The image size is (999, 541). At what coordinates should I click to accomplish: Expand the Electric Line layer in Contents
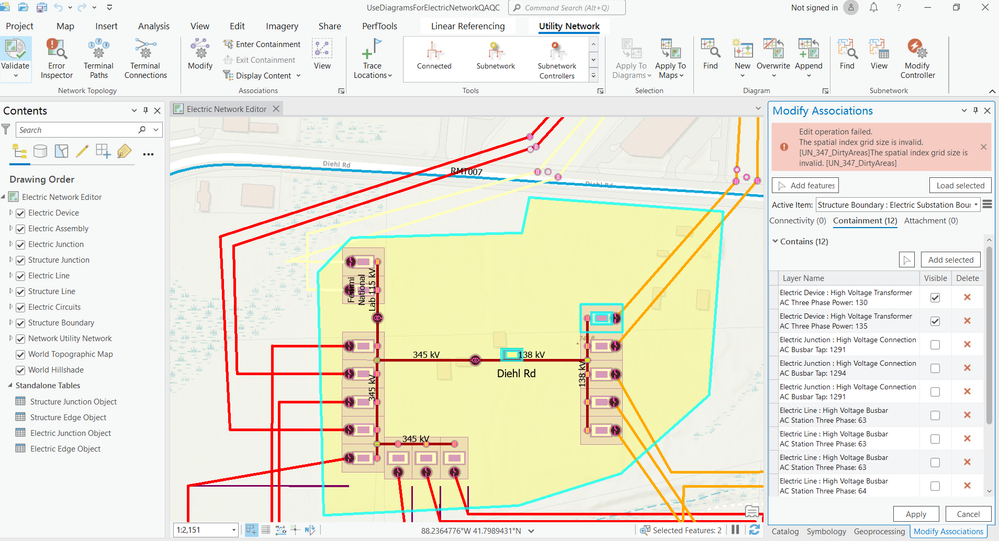(x=10, y=275)
